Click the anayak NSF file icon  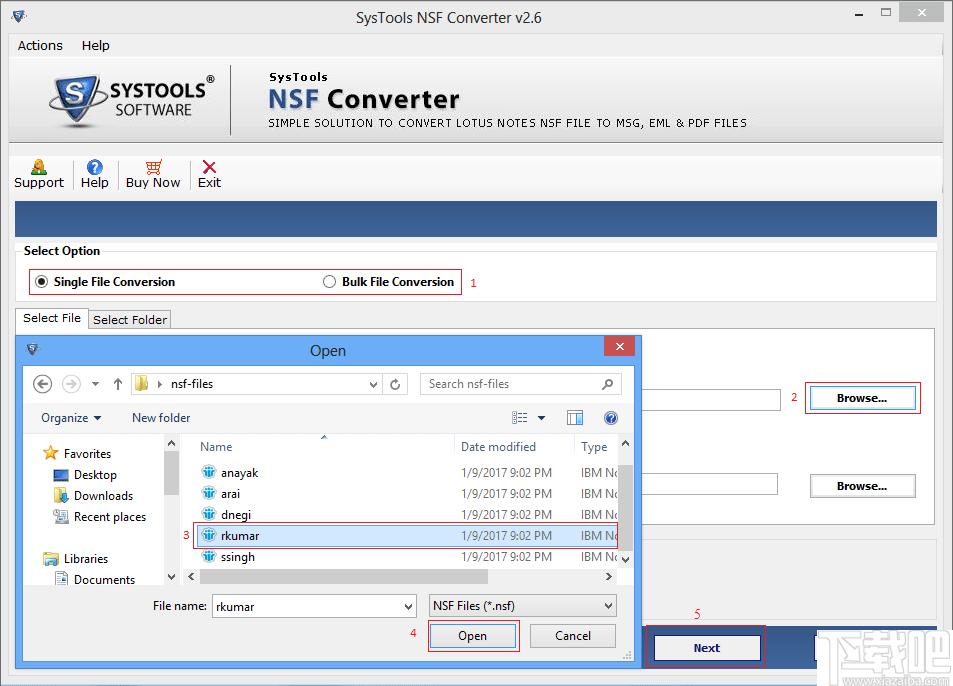click(208, 472)
